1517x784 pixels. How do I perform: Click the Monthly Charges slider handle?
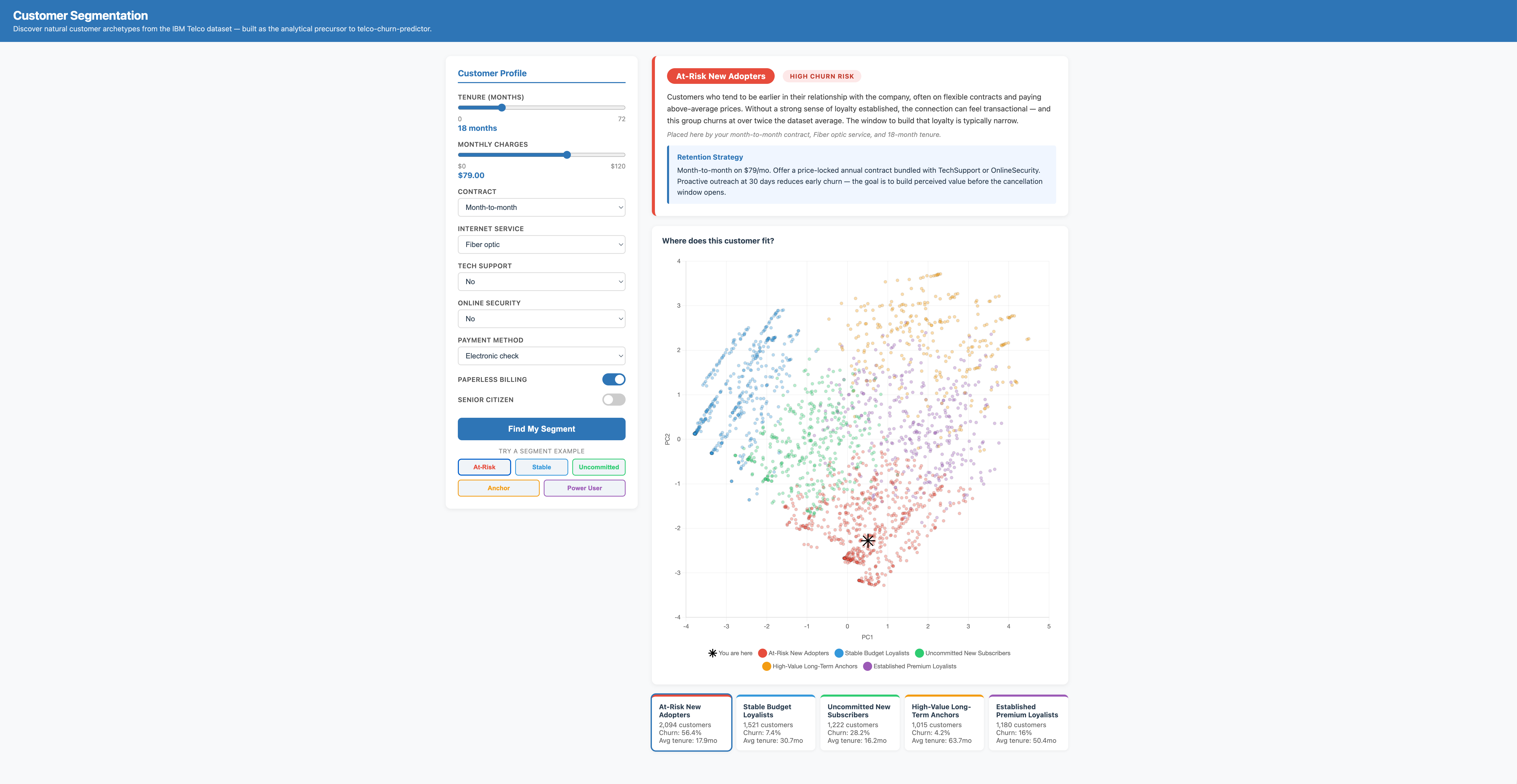567,155
